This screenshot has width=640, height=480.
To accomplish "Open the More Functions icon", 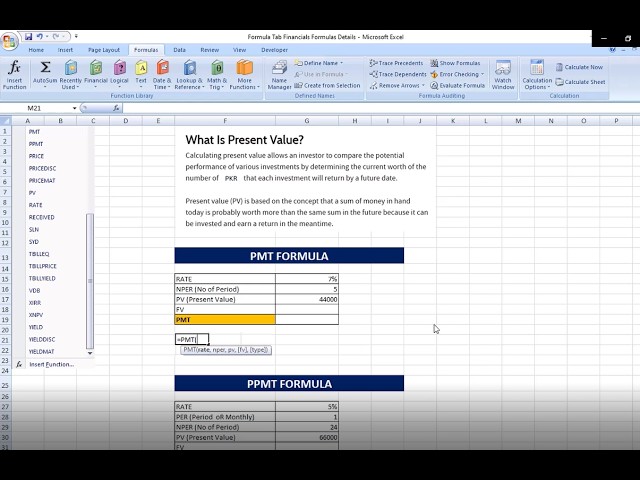I will pos(244,68).
